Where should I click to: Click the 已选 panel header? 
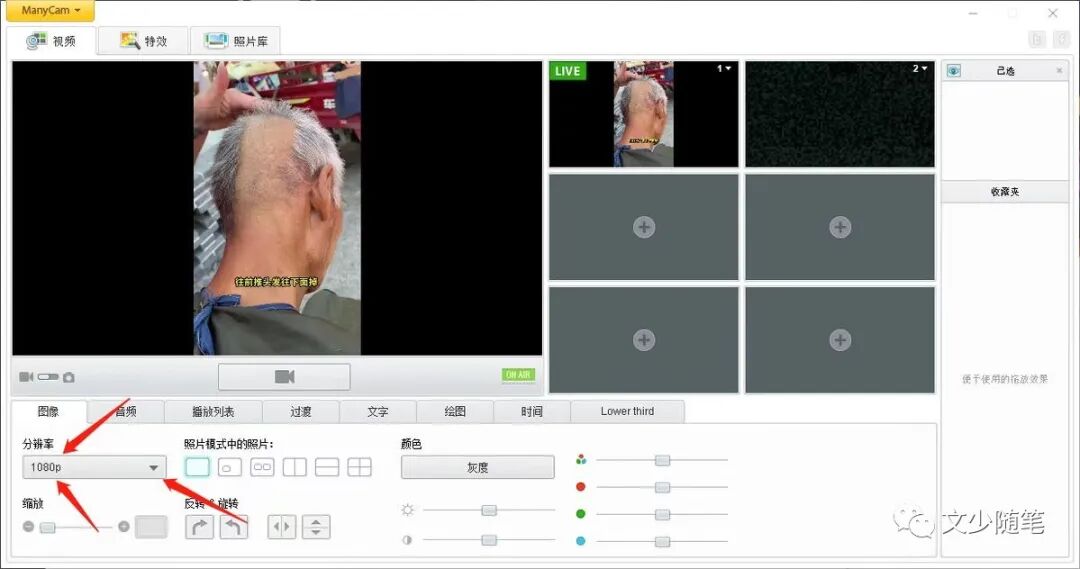(1006, 71)
